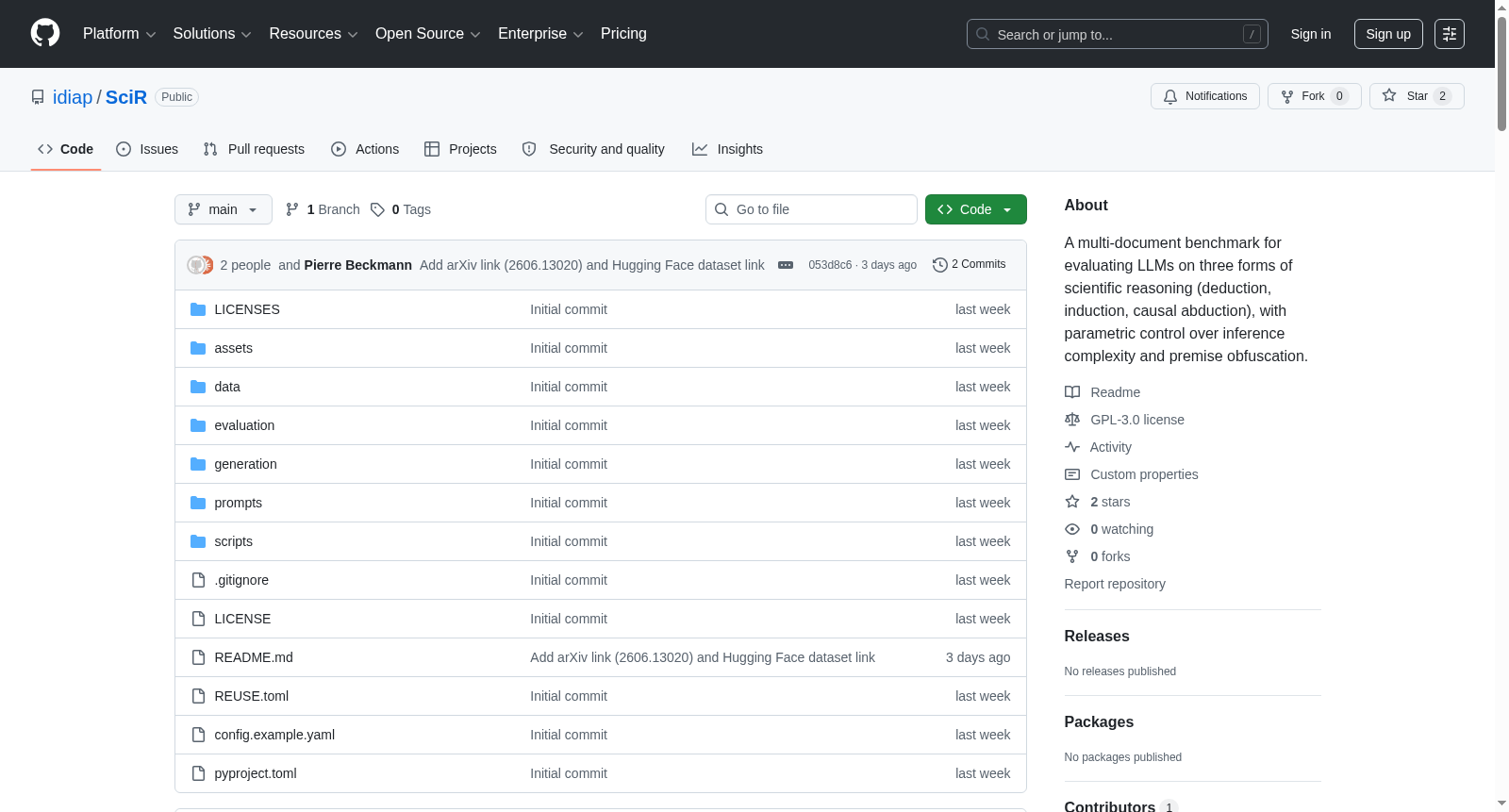
Task: Click the README.md file icon
Action: click(198, 657)
